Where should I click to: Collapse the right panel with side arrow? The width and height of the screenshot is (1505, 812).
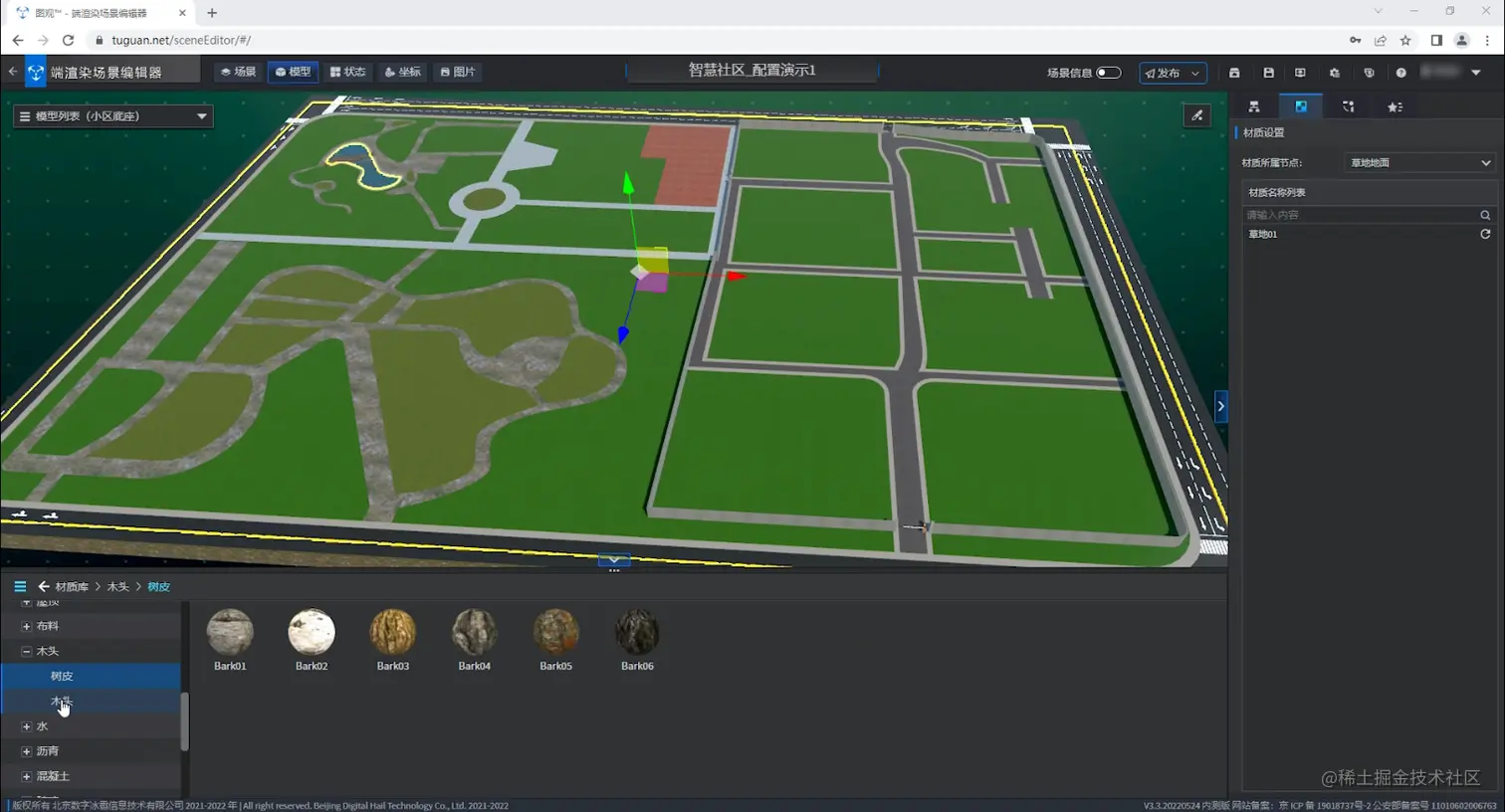(x=1221, y=406)
